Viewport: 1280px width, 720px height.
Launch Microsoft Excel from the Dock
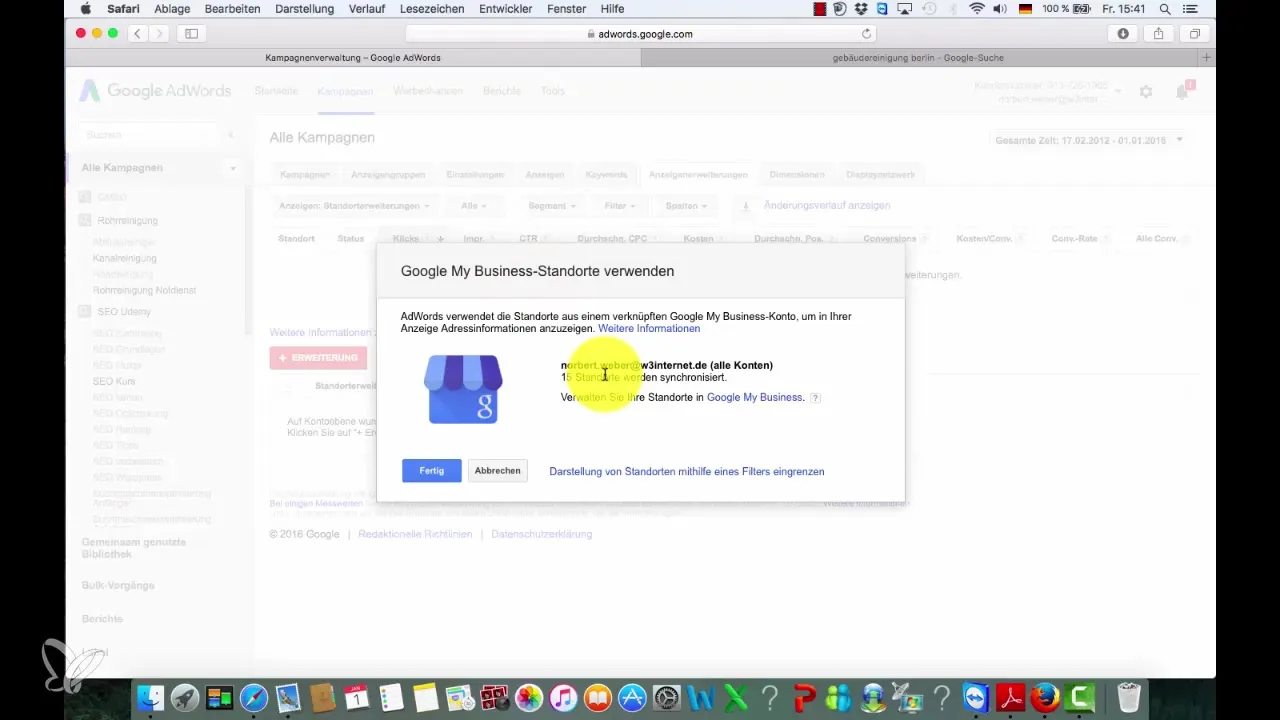point(736,696)
